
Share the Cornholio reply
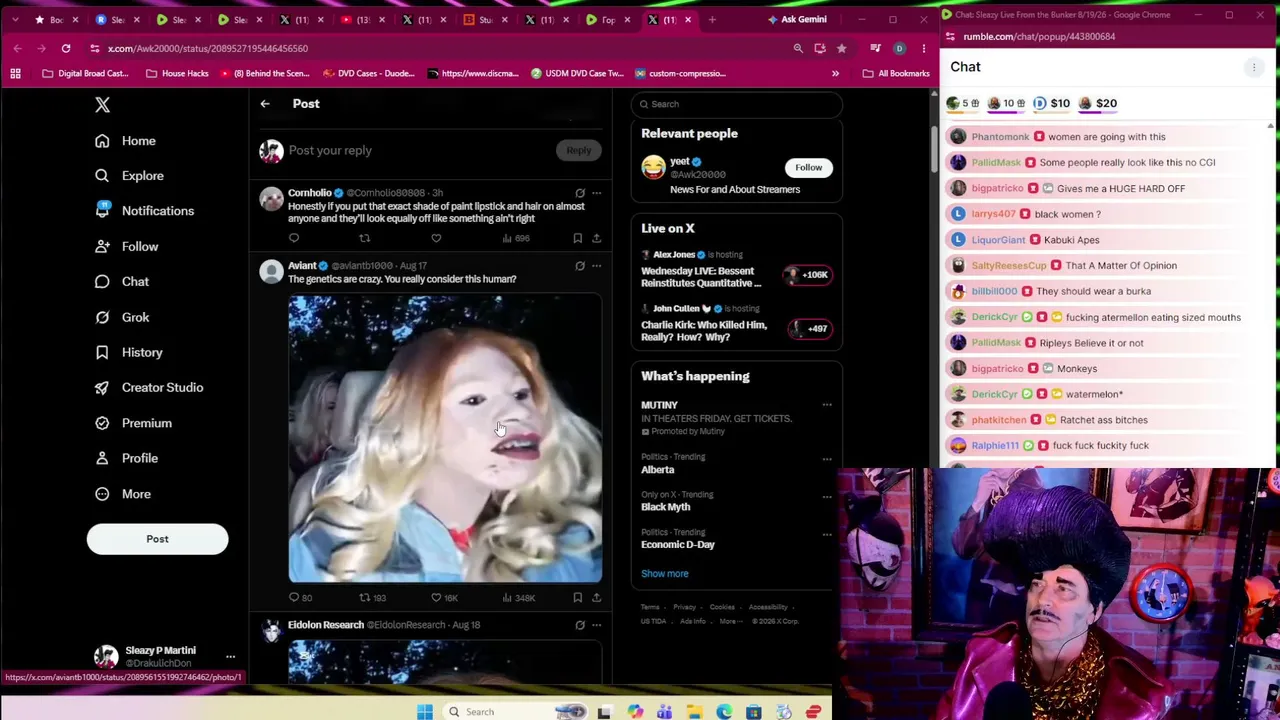click(x=596, y=238)
